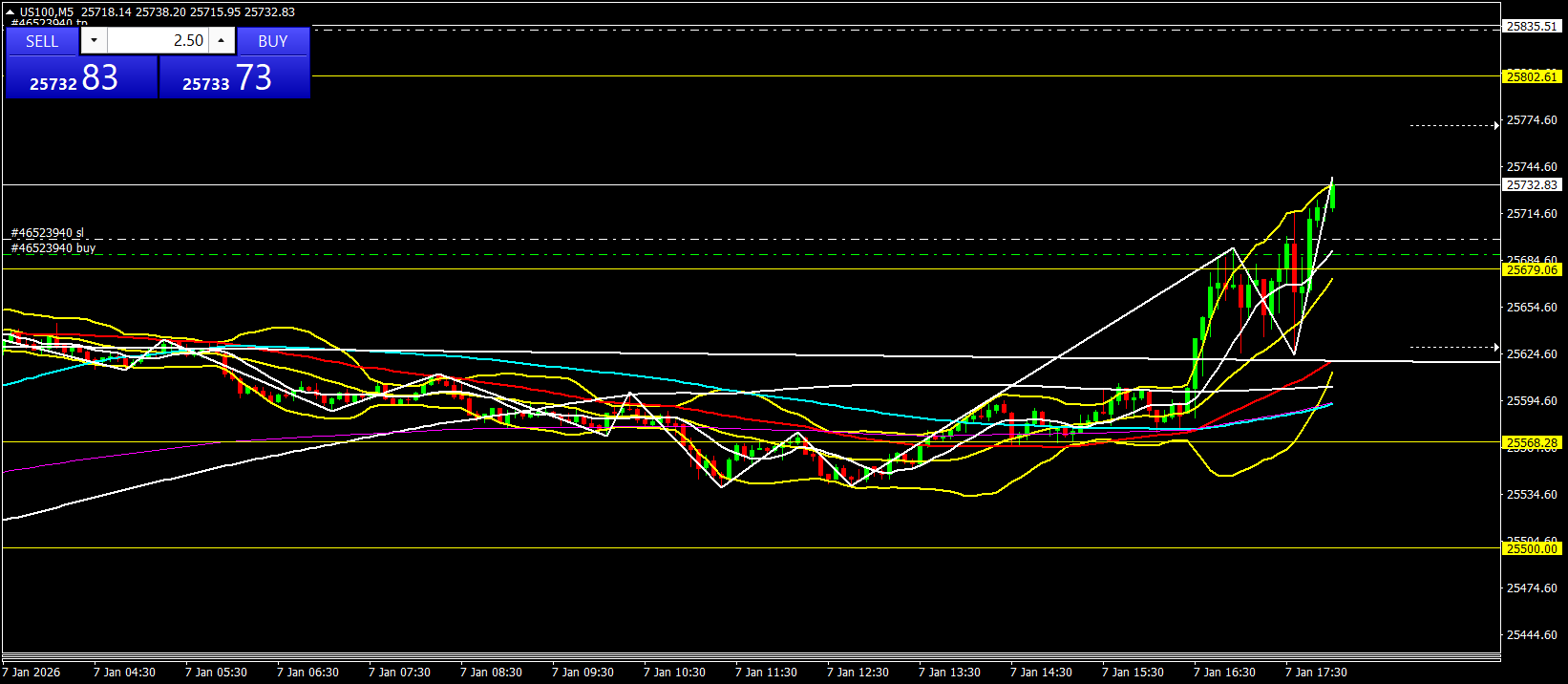Click the sell price 25732.83 tile

pos(81,77)
